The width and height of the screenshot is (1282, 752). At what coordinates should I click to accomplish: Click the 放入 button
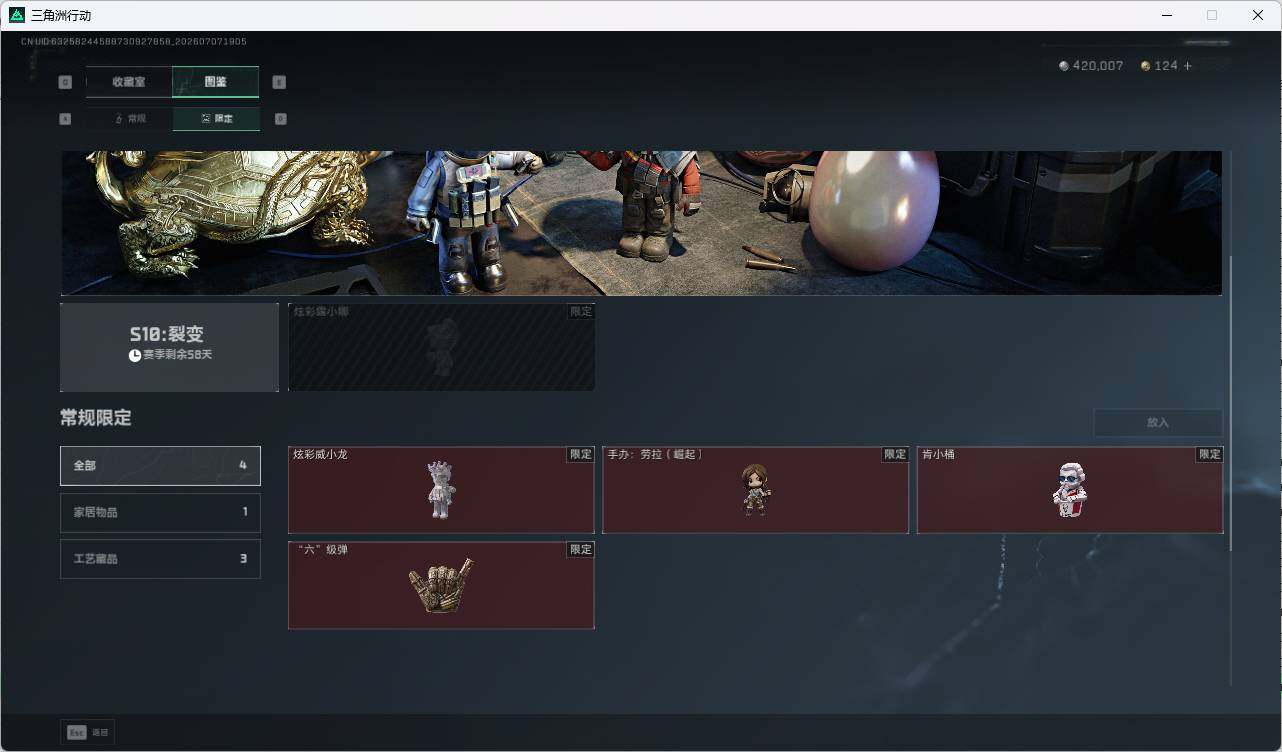[1158, 422]
